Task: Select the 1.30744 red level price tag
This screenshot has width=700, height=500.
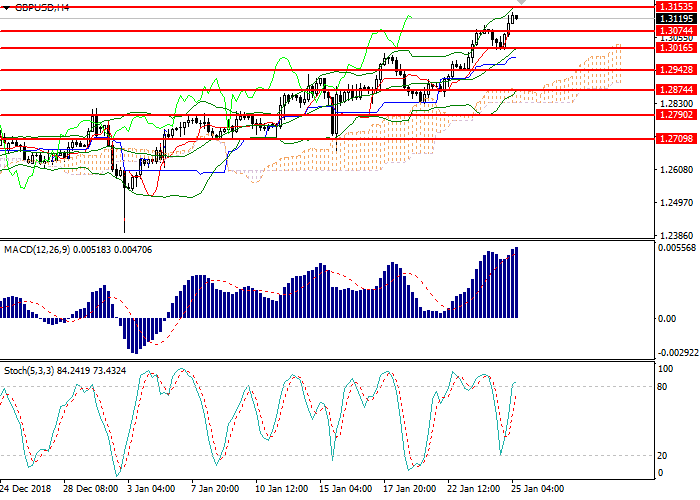Action: (675, 32)
